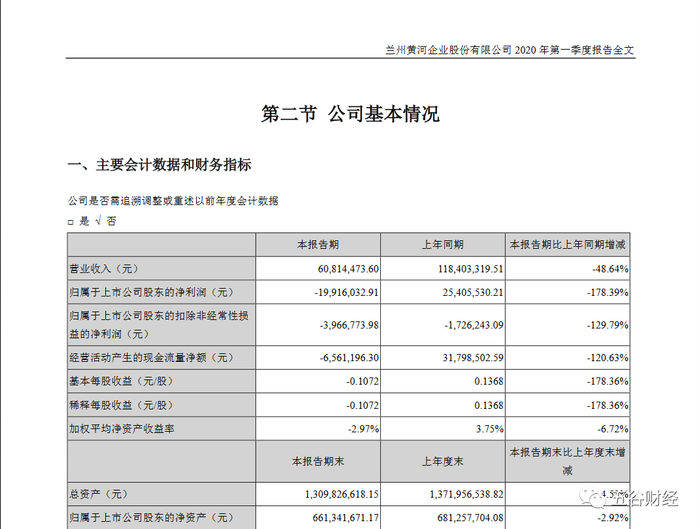Viewport: 700px width, 529px height.
Task: Select the value -1,726,243.09
Action: pyautogui.click(x=474, y=325)
